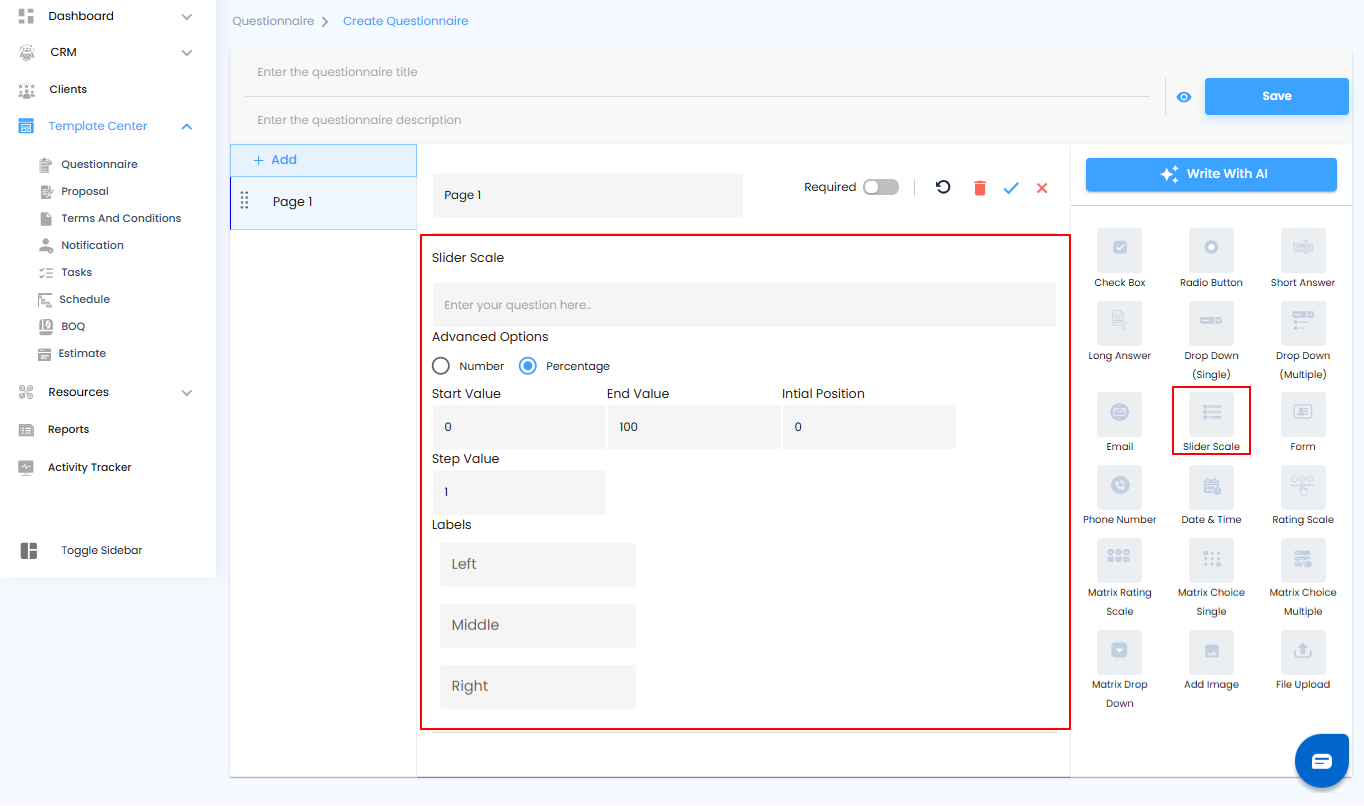
Task: Add a Rating Scale question element
Action: (1302, 488)
